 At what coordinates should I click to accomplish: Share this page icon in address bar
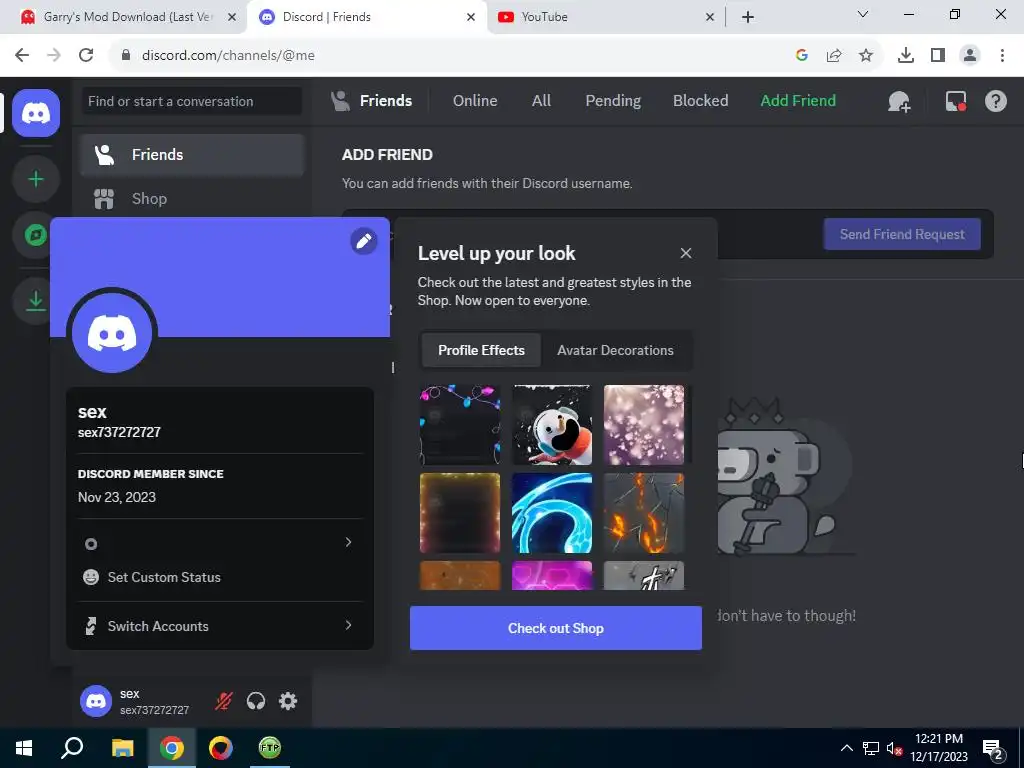coord(834,56)
